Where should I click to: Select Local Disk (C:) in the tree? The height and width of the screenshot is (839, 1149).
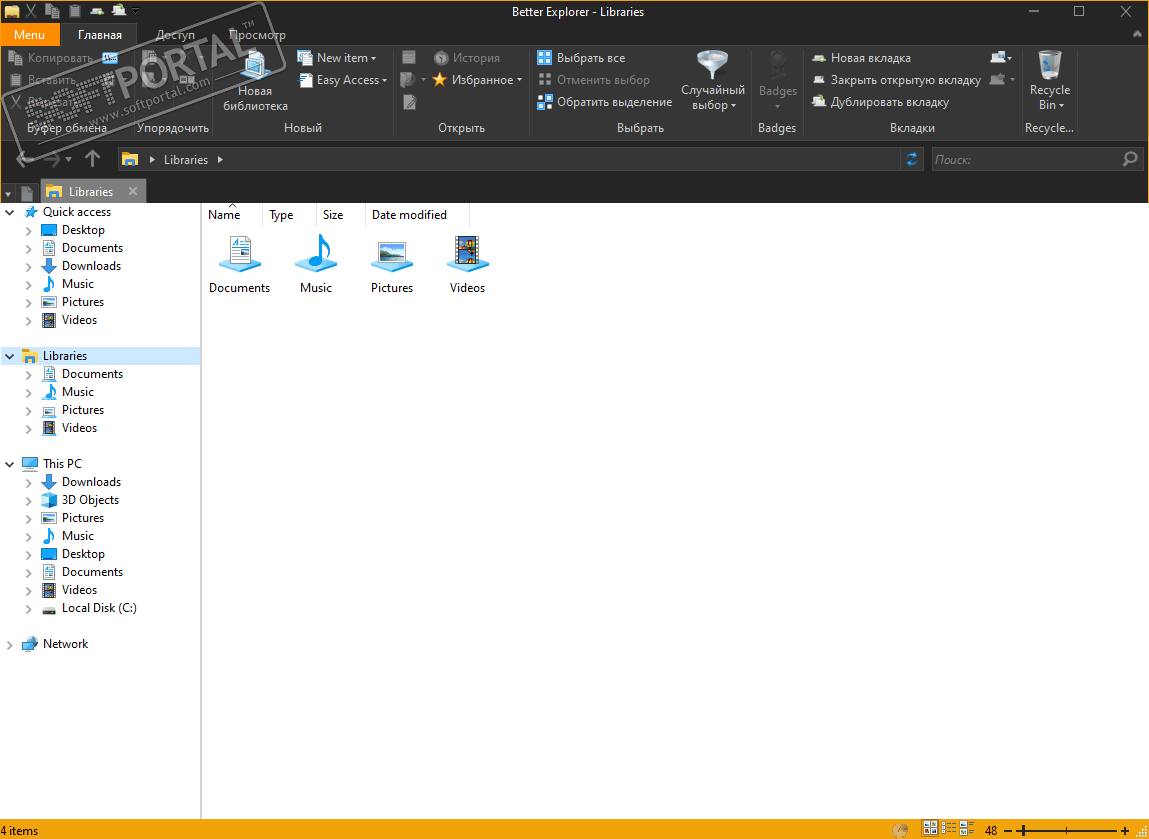[99, 608]
